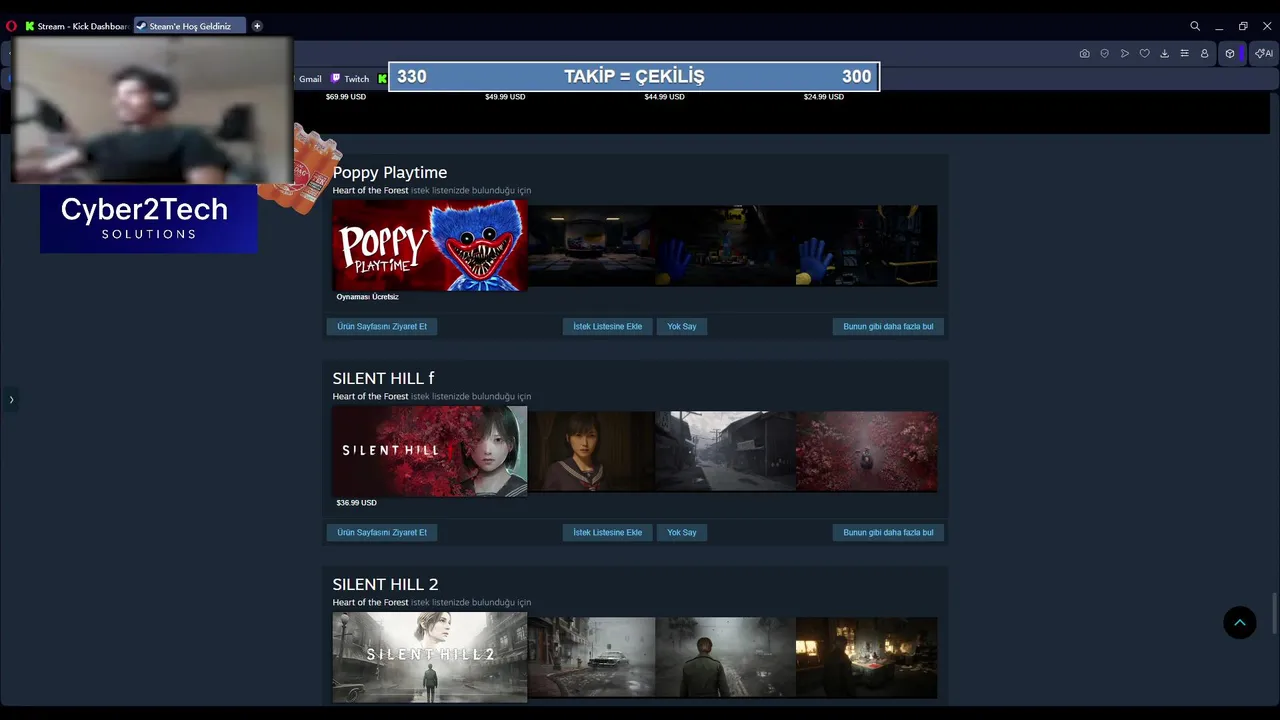This screenshot has width=1280, height=720.
Task: Open the tab search magnifier icon
Action: pyautogui.click(x=1195, y=26)
